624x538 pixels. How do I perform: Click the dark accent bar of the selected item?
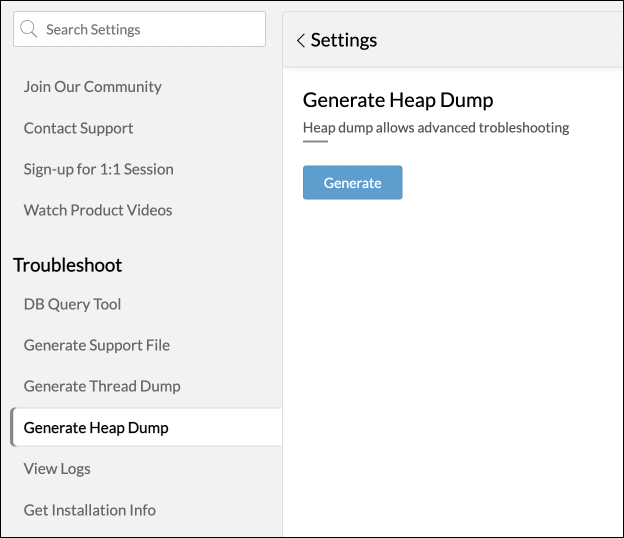12,427
